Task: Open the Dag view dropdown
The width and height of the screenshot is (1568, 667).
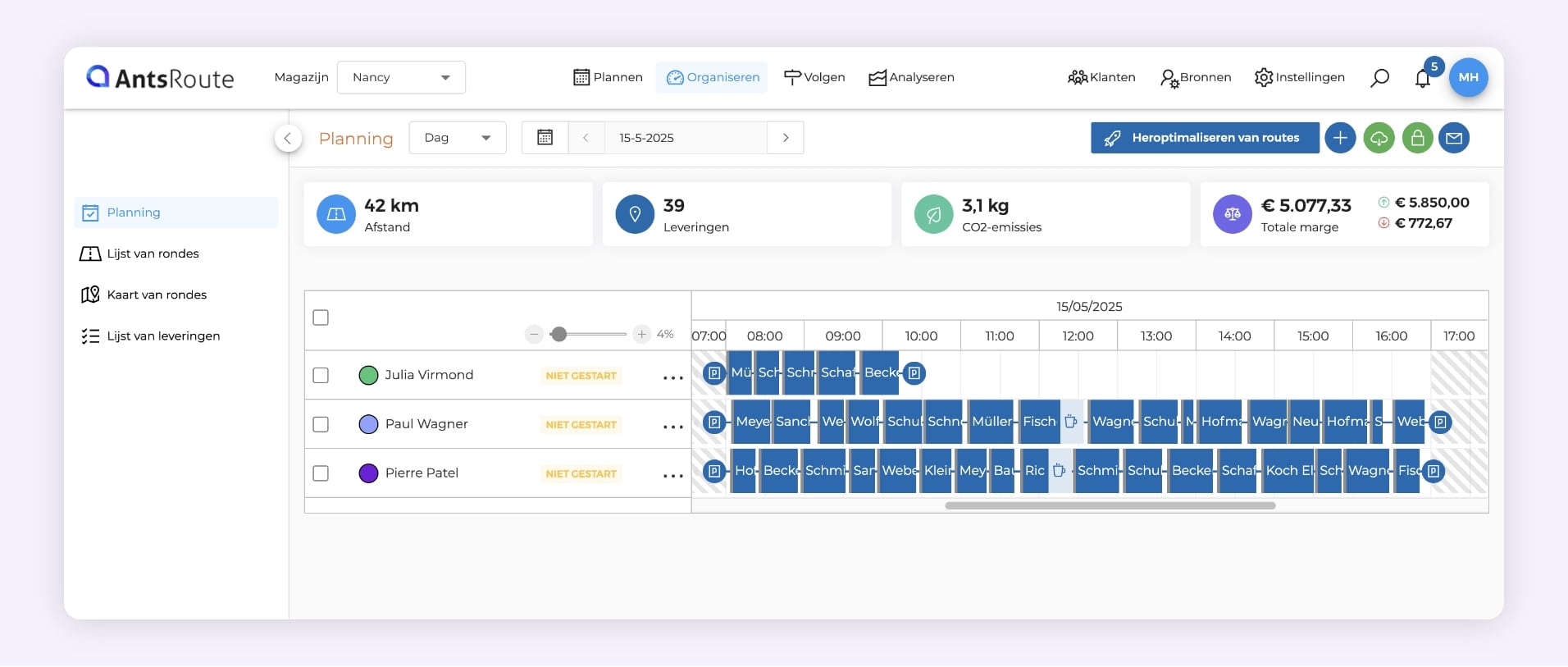Action: (457, 138)
